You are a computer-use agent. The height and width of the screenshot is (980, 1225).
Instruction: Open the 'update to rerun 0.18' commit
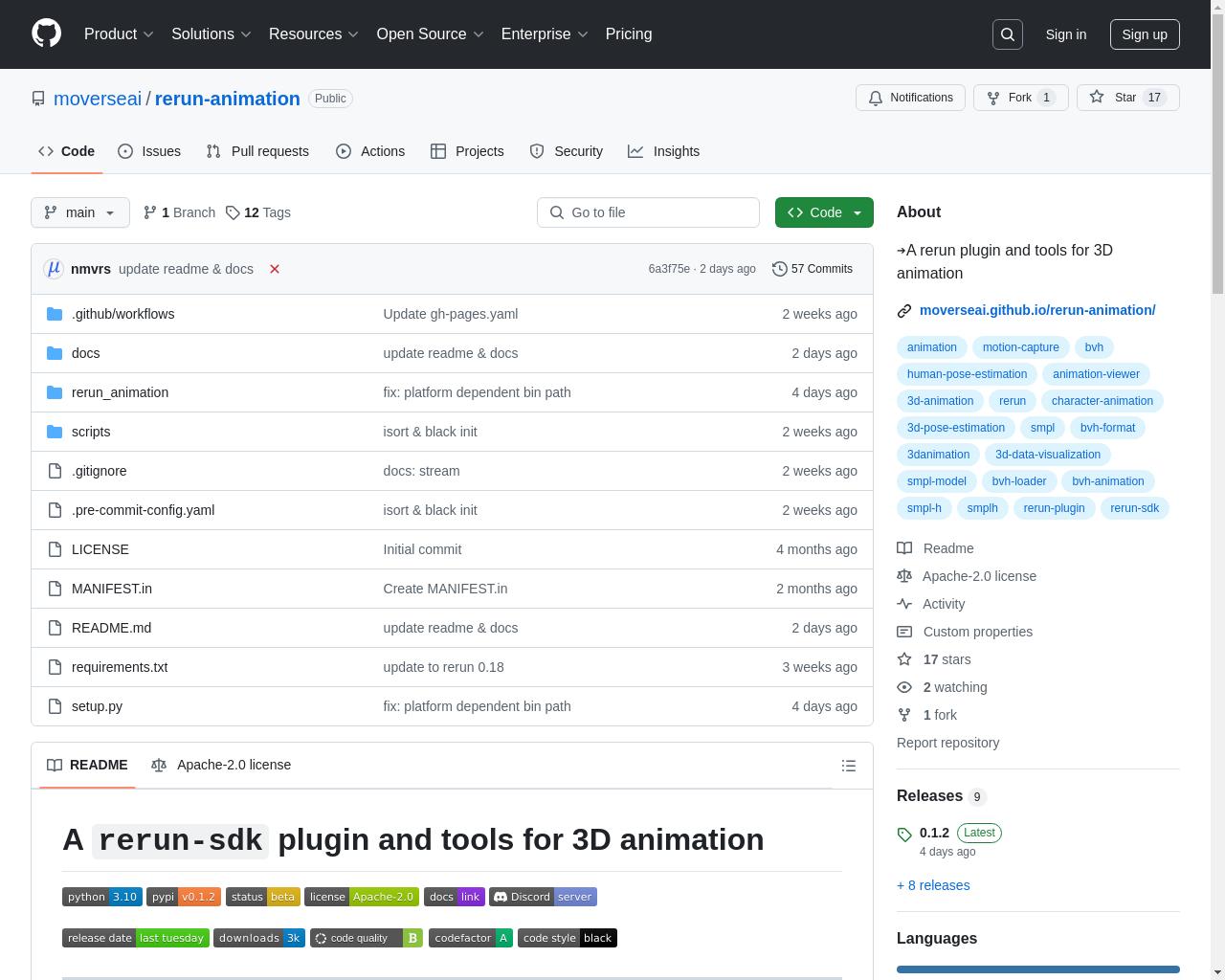pos(443,667)
